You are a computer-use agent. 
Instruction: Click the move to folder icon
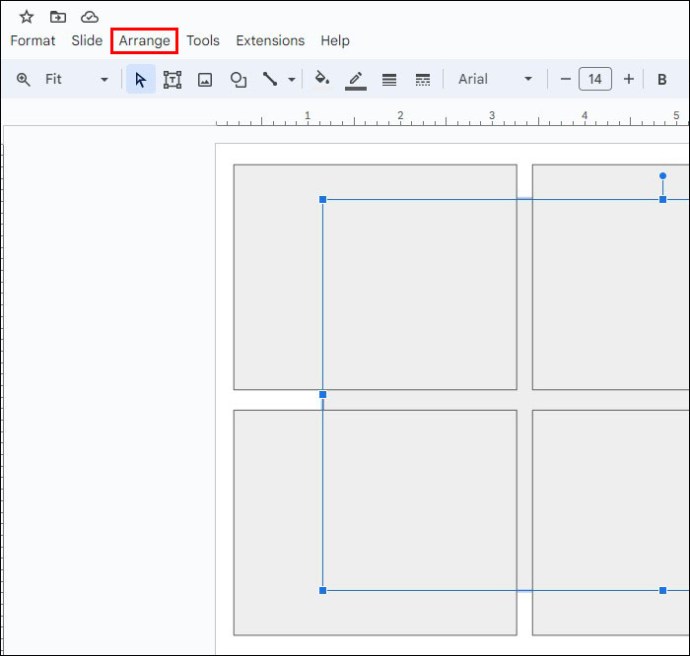point(58,17)
